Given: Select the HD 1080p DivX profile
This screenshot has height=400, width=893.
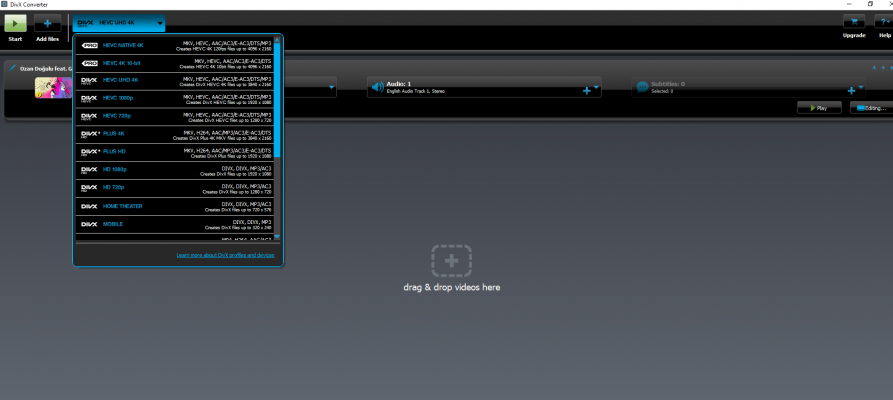Looking at the screenshot, I should [175, 171].
